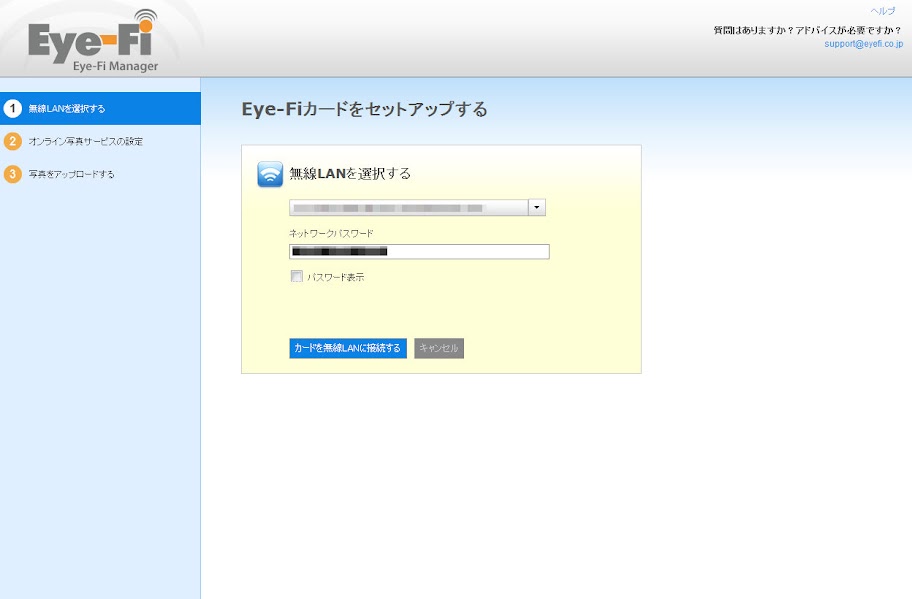This screenshot has height=599, width=912.
Task: Click the Eye-Fi logo
Action: [91, 40]
